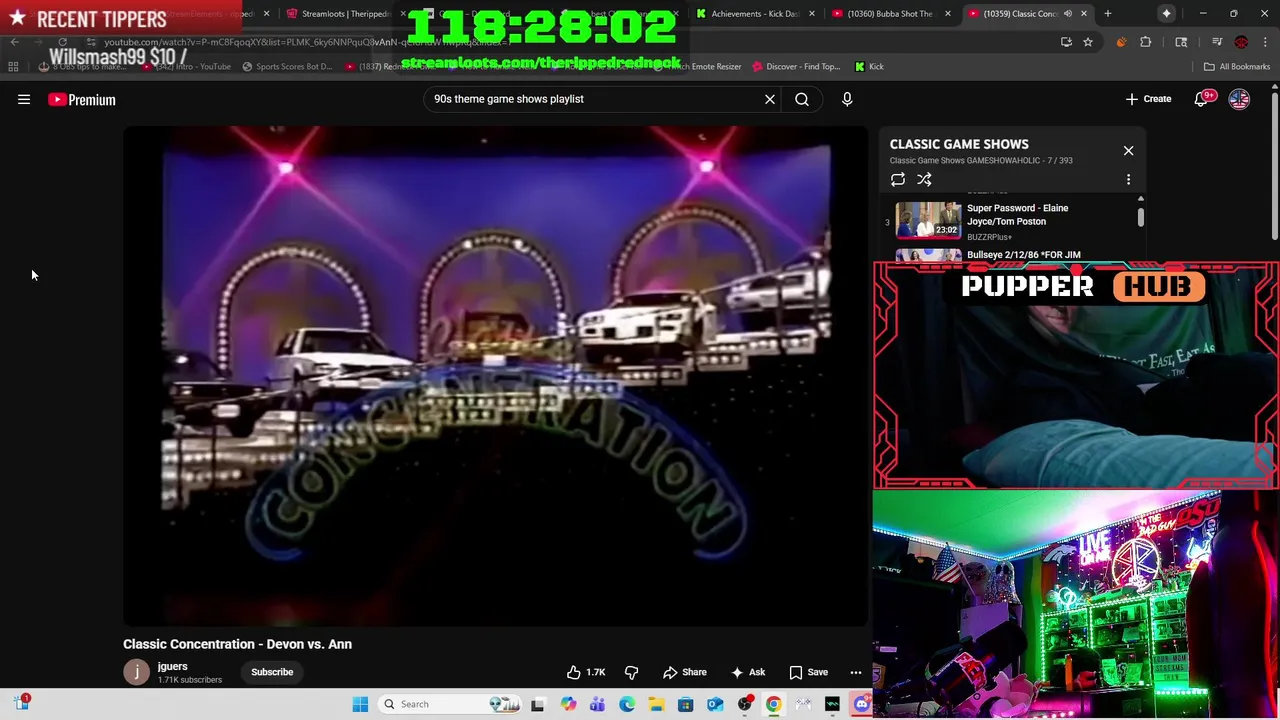Image resolution: width=1280 pixels, height=720 pixels.
Task: Open OBS Studio from the taskbar
Action: (x=744, y=704)
